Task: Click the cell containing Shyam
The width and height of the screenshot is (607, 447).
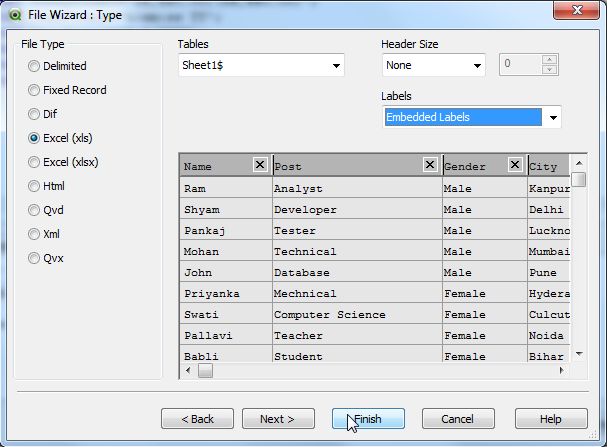Action: point(226,209)
